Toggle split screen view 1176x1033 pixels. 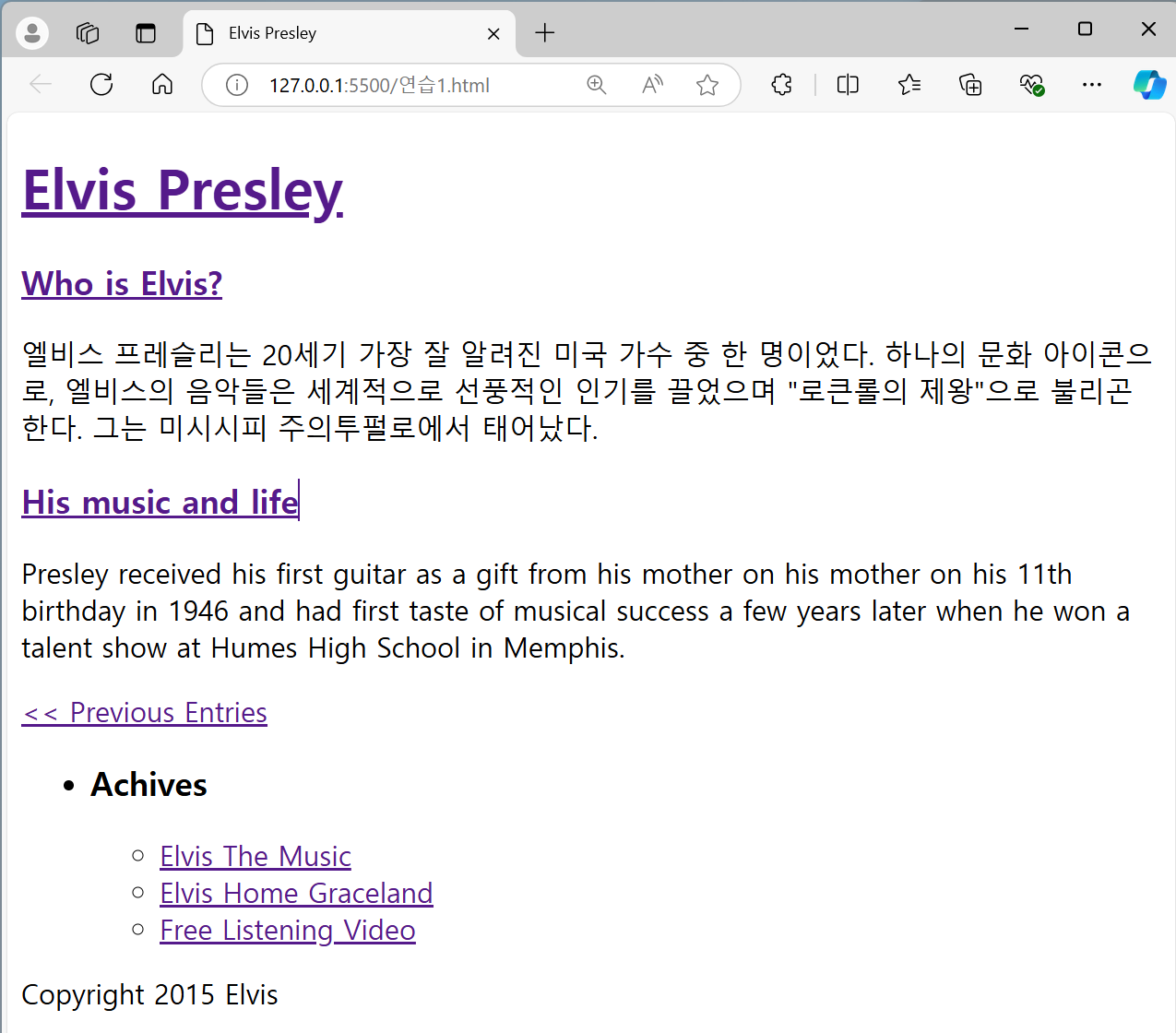(848, 85)
